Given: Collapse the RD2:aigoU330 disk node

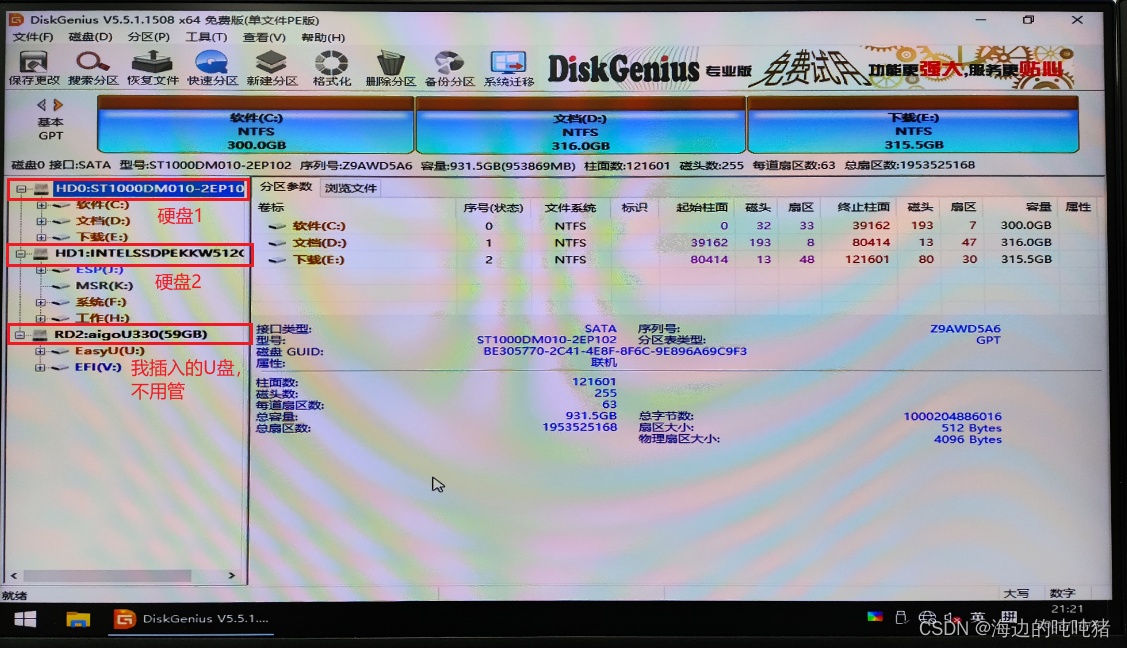Looking at the screenshot, I should (x=20, y=335).
